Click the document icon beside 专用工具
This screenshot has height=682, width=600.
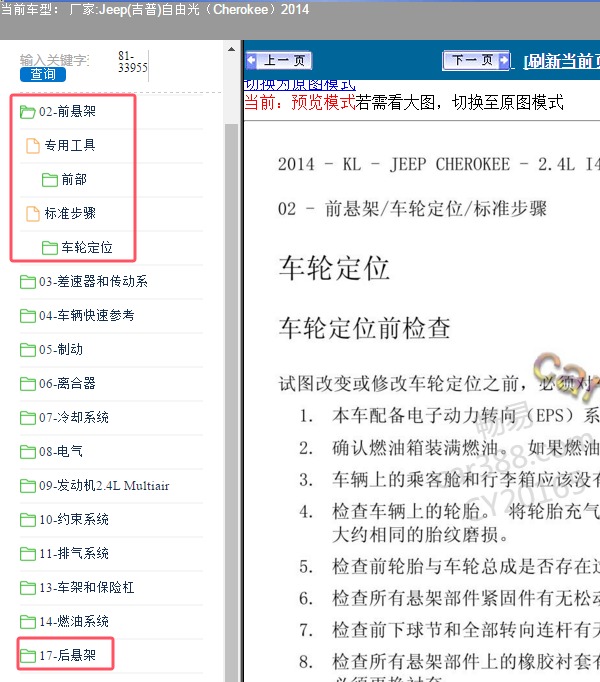(33, 146)
